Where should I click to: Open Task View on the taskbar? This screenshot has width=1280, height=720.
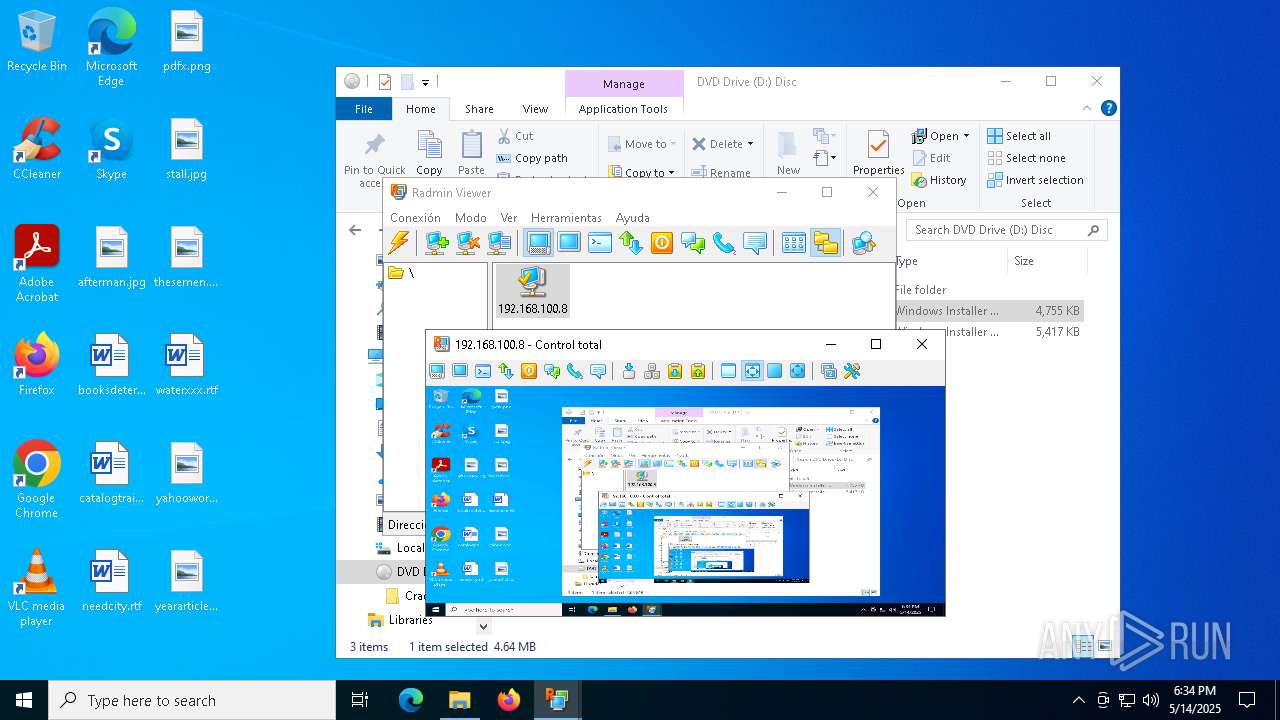pos(360,700)
